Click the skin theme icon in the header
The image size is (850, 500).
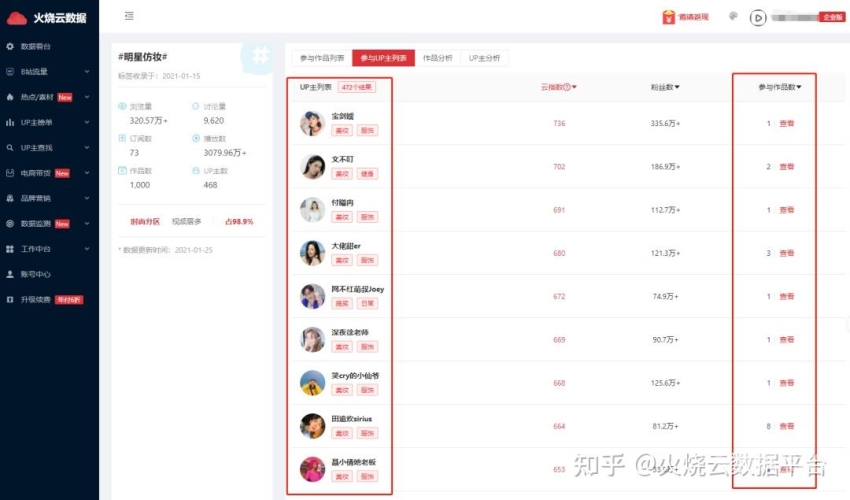[733, 16]
